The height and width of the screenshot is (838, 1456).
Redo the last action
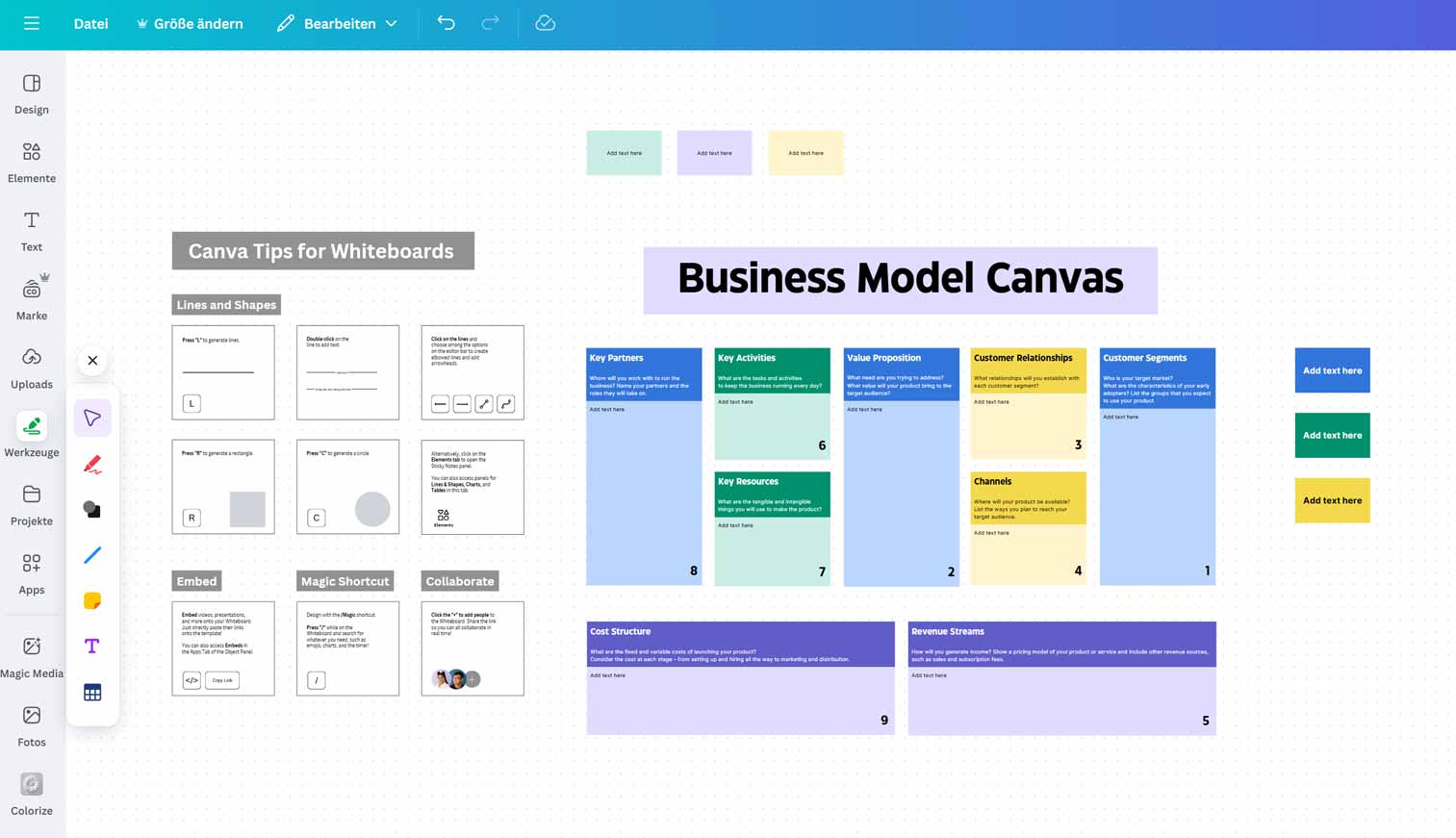[x=490, y=23]
